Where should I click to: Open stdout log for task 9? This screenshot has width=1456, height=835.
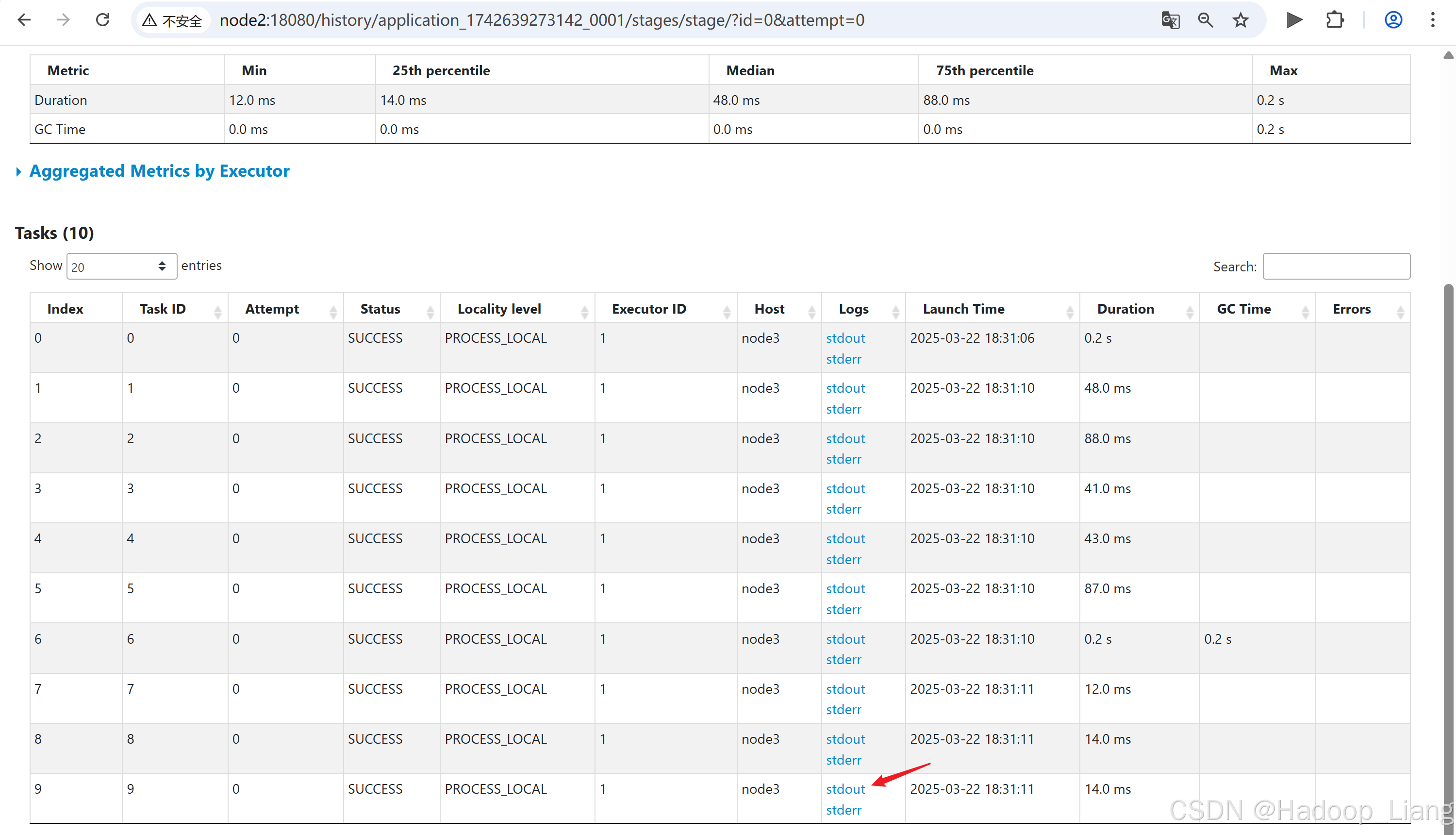point(845,789)
